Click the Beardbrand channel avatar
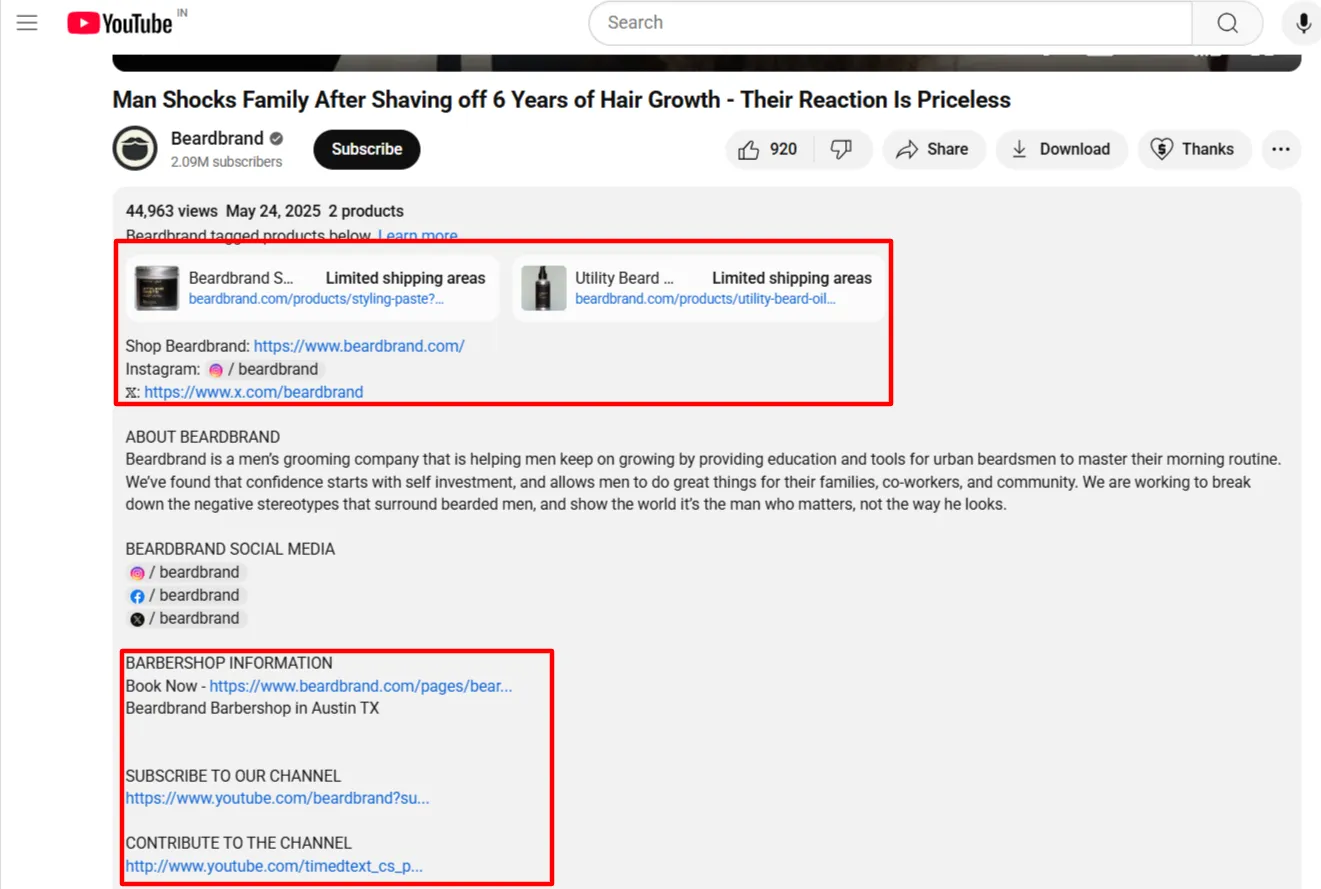1321x889 pixels. pyautogui.click(x=136, y=148)
